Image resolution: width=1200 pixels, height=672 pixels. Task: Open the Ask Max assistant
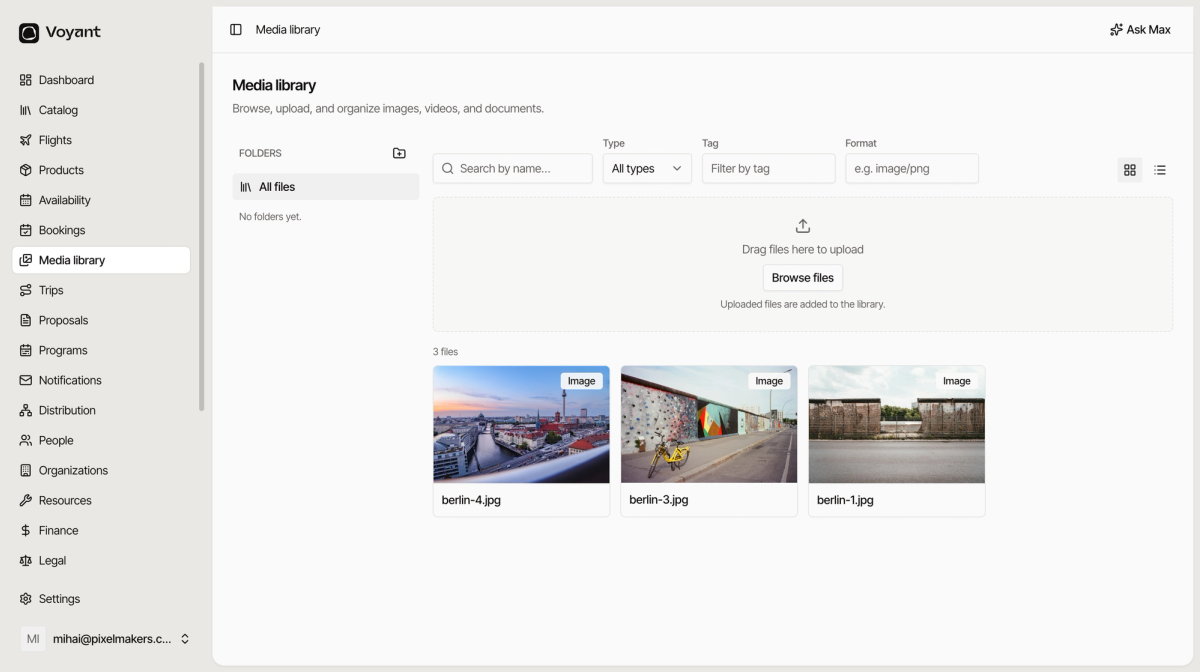click(1140, 30)
